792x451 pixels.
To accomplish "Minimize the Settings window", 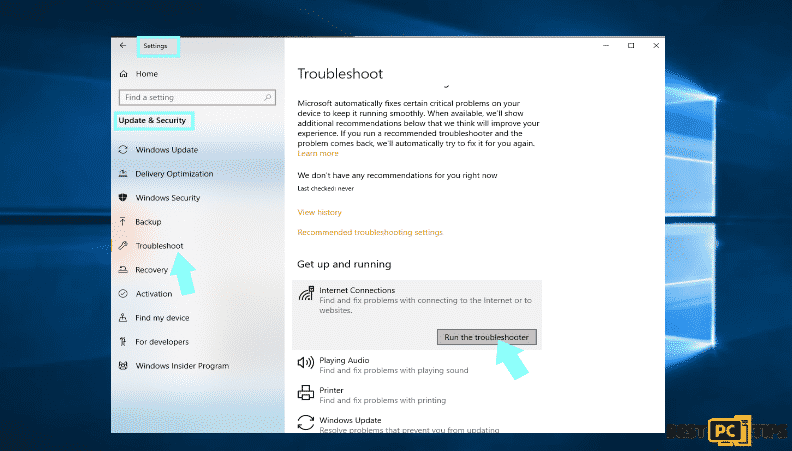I will point(606,45).
